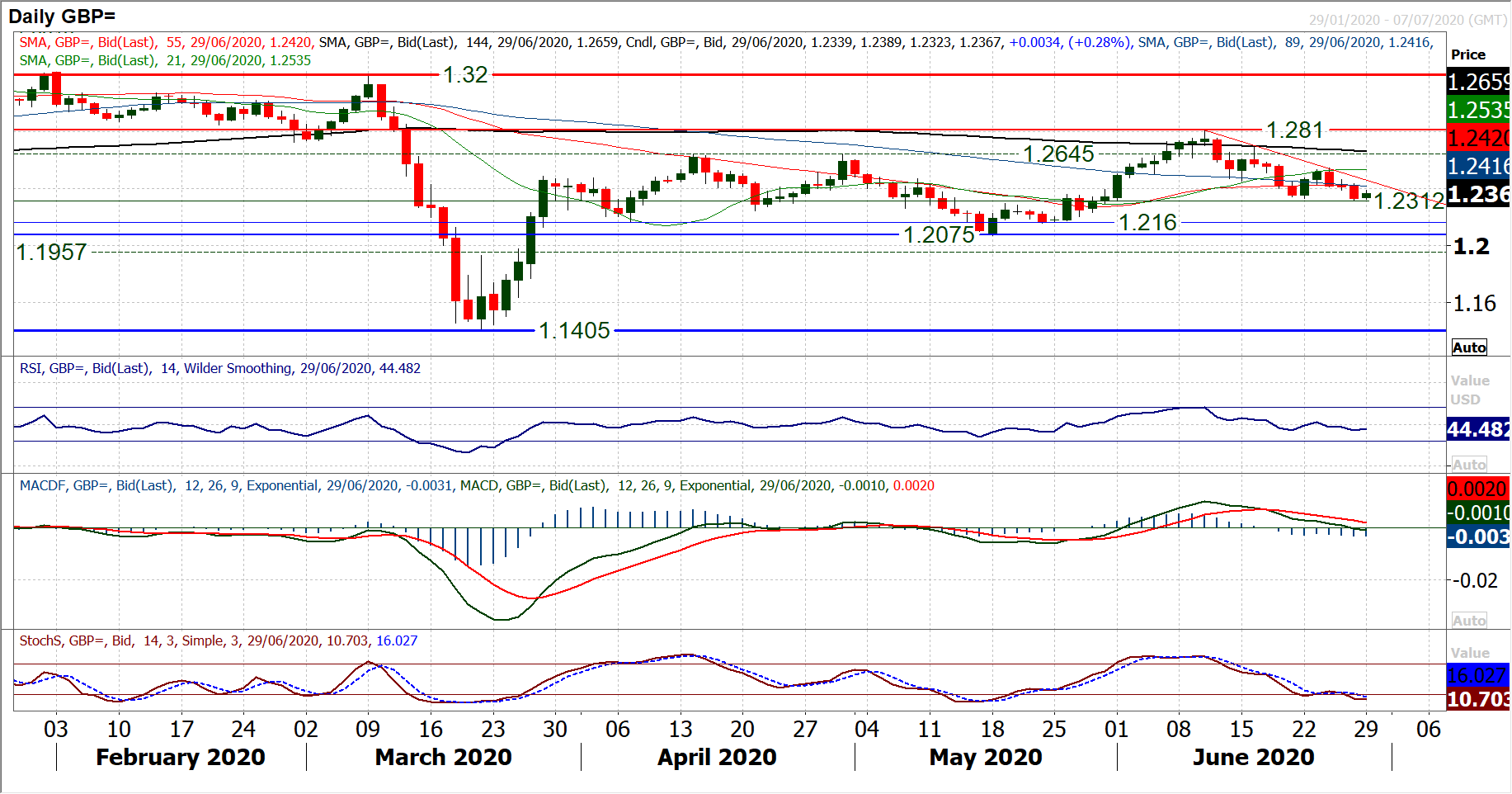Open the chart date range text
This screenshot has width=1512, height=794.
point(1407,20)
